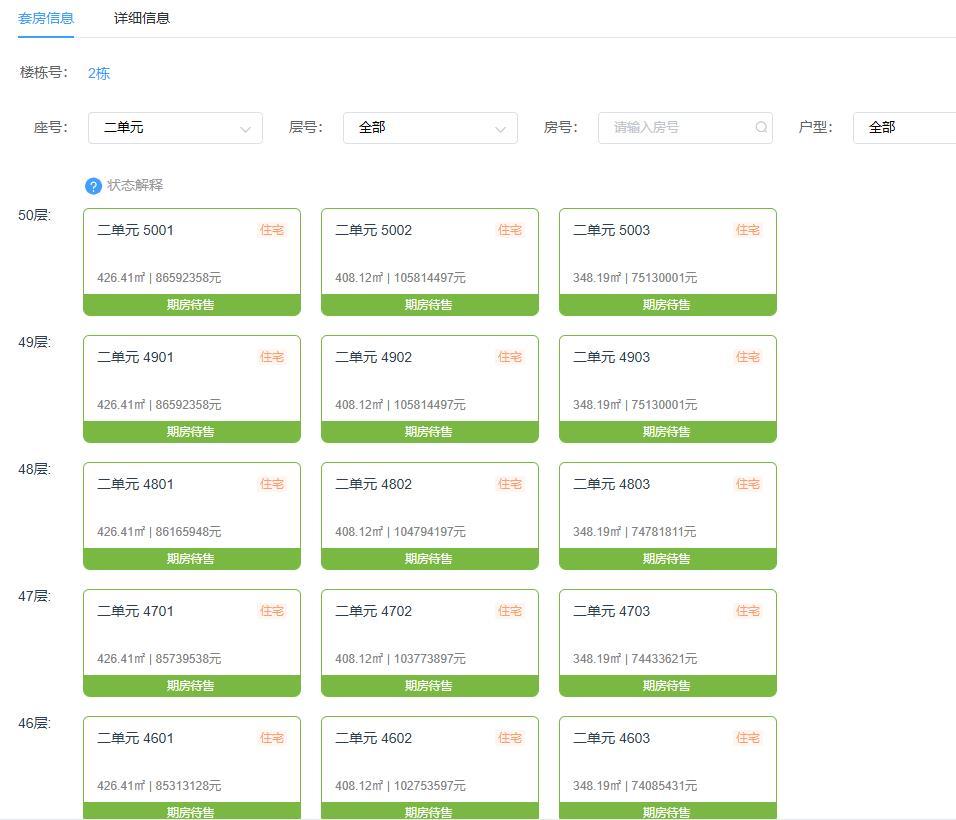956x820 pixels.
Task: Select unit card 二单元 5001
Action: point(192,262)
